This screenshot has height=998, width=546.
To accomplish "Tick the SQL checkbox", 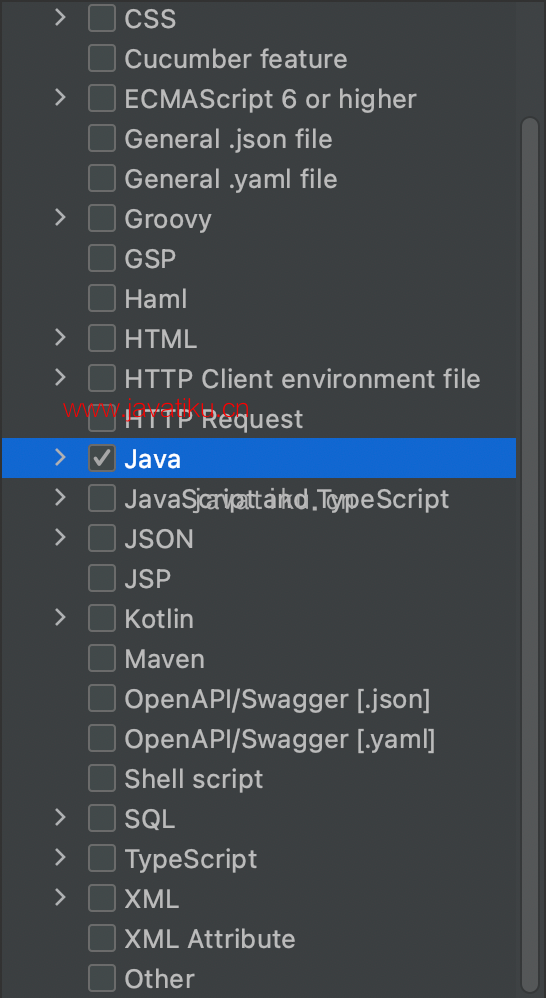I will pyautogui.click(x=102, y=819).
